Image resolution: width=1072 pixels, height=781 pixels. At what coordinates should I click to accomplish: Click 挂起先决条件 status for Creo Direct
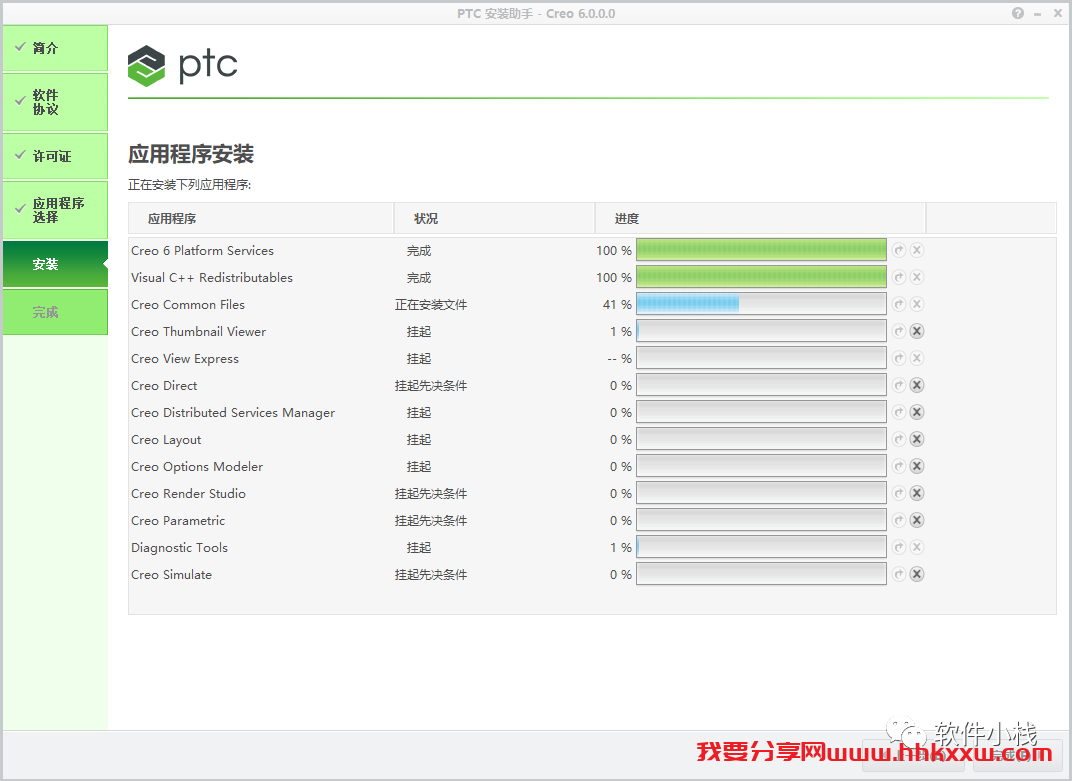pyautogui.click(x=431, y=386)
